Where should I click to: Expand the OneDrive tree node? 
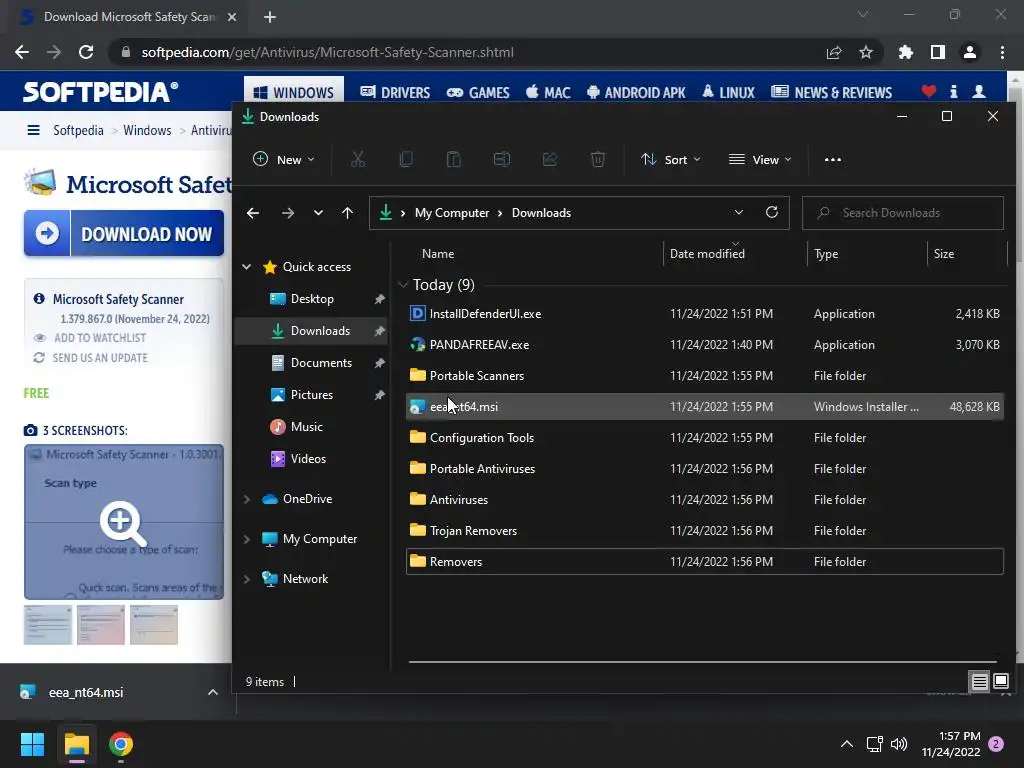[x=247, y=499]
